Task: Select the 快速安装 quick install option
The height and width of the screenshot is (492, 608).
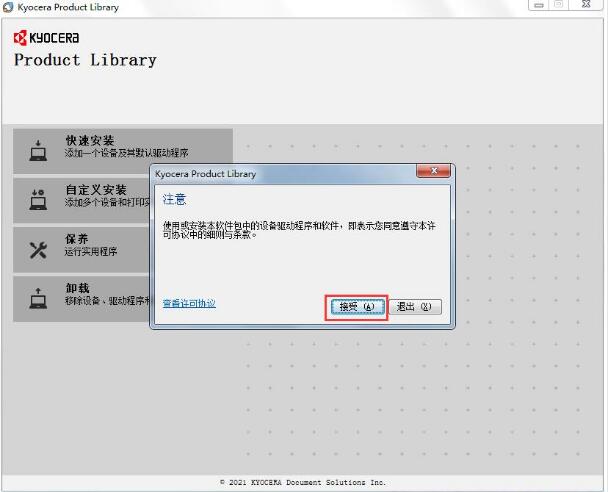Action: [x=123, y=151]
